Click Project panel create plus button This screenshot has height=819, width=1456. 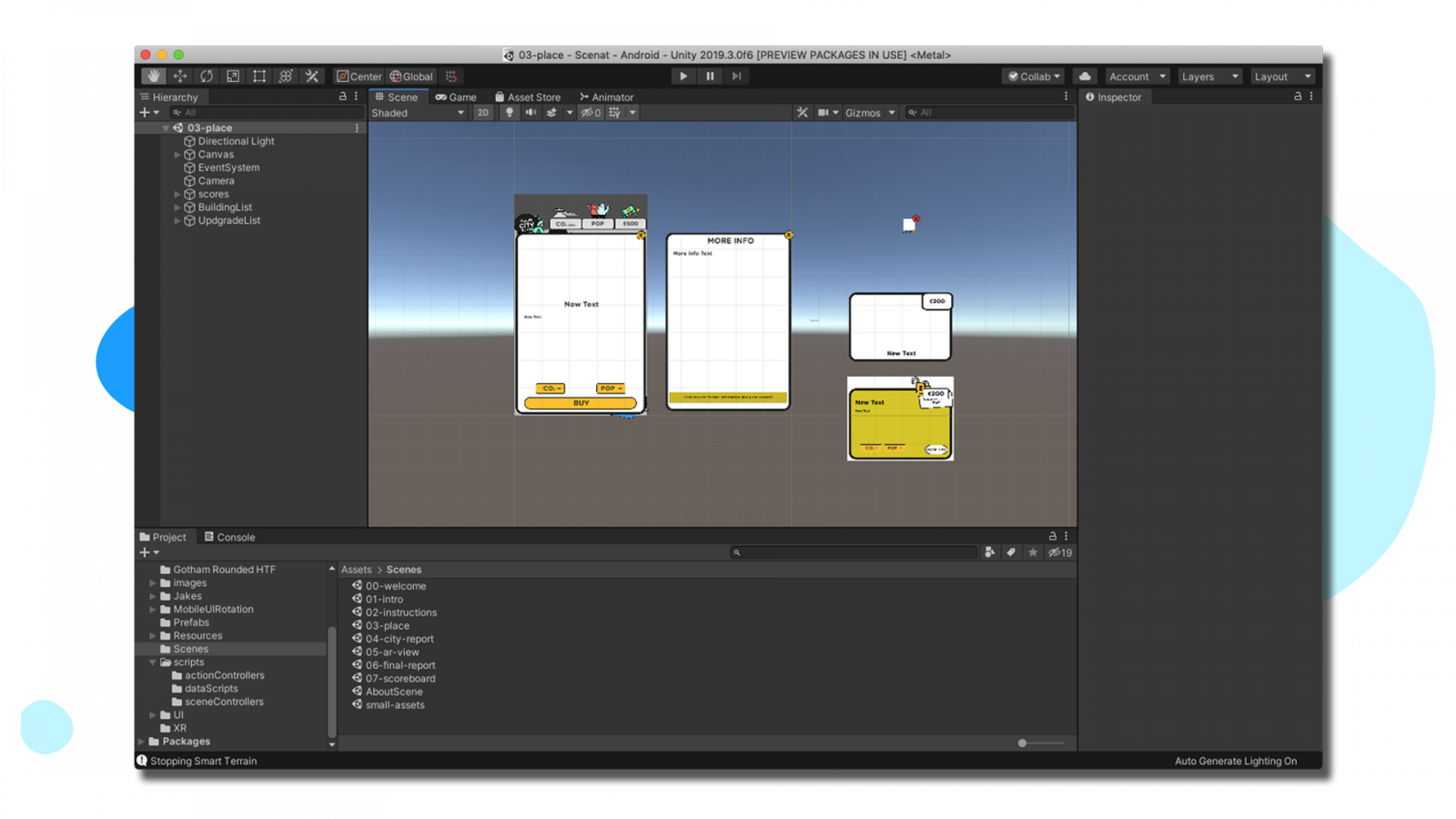pyautogui.click(x=149, y=552)
